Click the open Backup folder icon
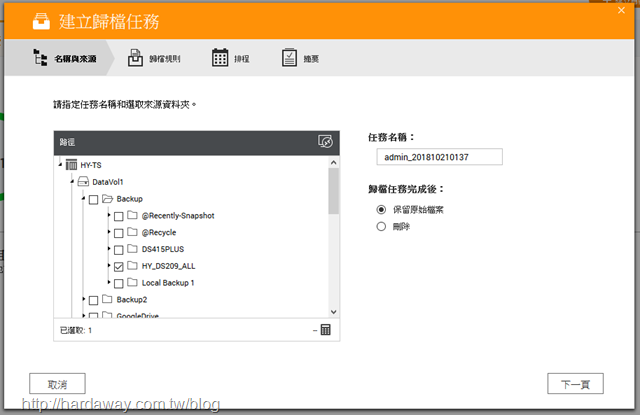640x415 pixels. click(x=107, y=199)
